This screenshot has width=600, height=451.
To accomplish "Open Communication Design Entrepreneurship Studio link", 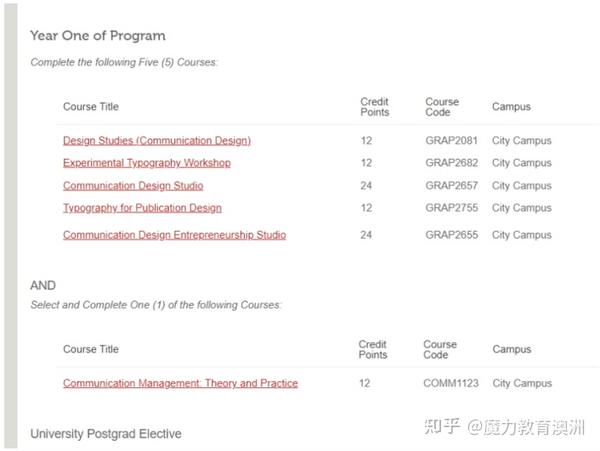I will (x=174, y=235).
